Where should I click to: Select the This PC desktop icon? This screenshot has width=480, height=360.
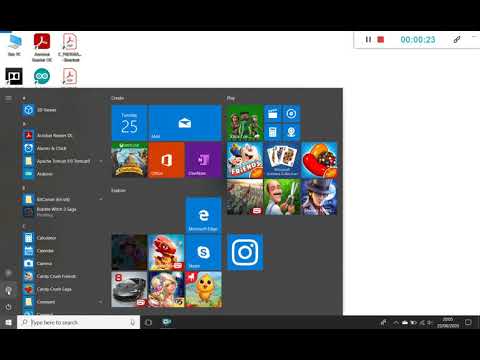(x=14, y=45)
